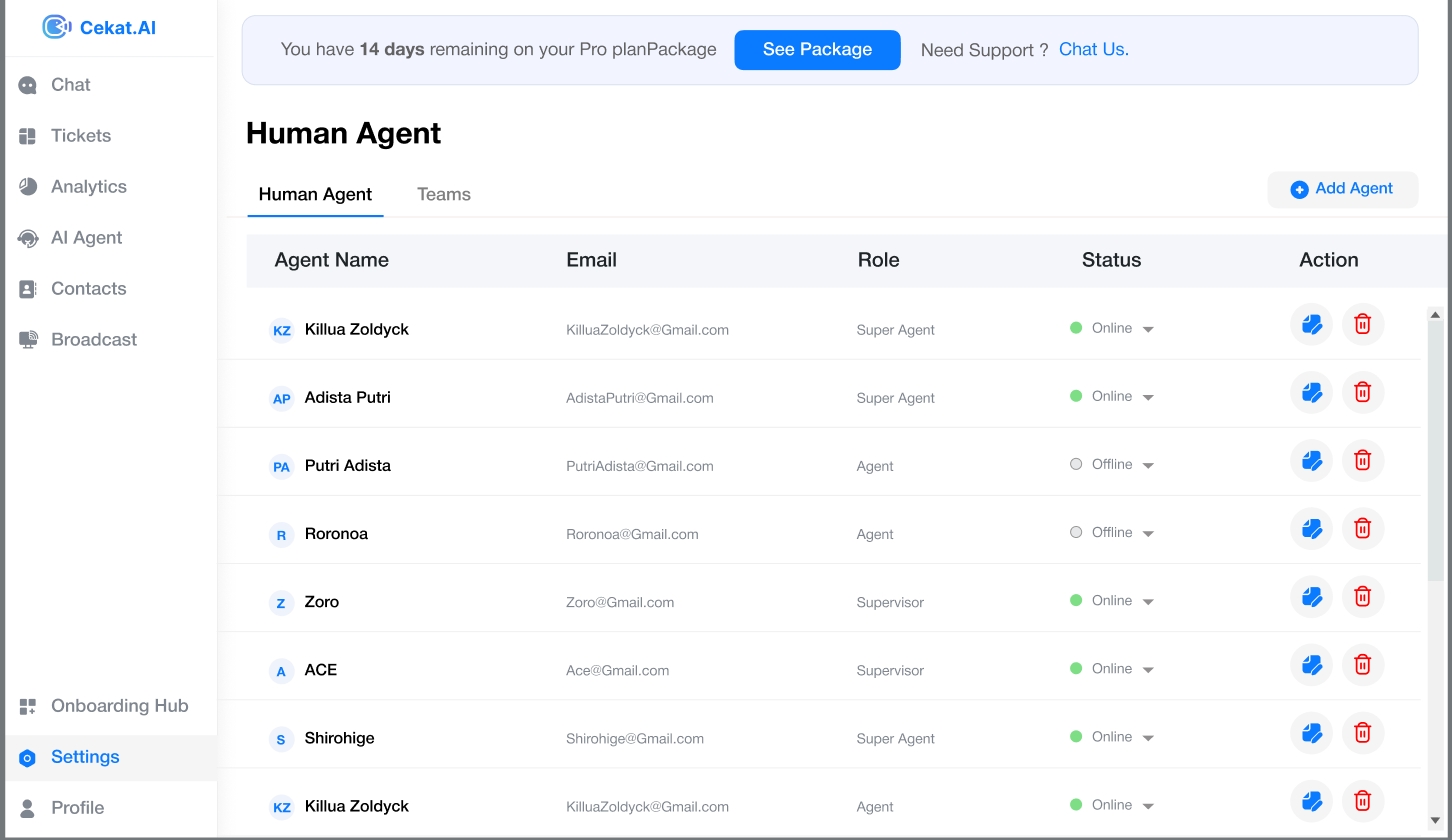Viewport: 1452px width, 840px height.
Task: Open Chat from the sidebar
Action: click(x=70, y=85)
